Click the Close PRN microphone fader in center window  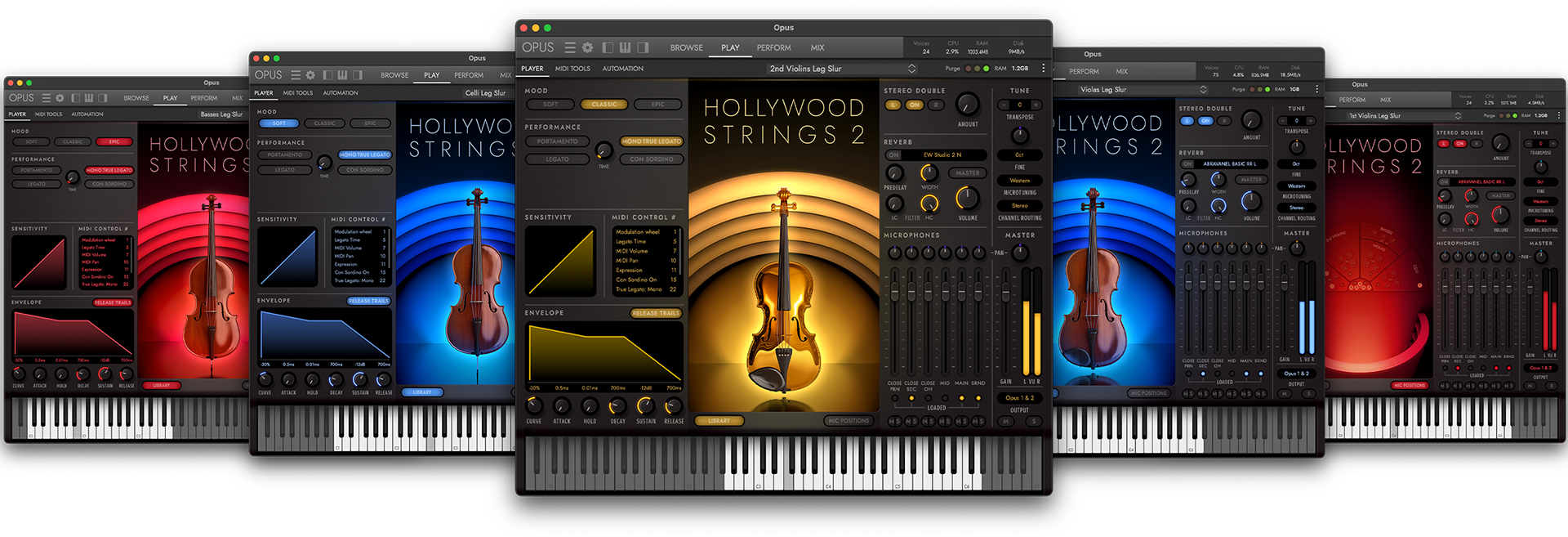895,293
